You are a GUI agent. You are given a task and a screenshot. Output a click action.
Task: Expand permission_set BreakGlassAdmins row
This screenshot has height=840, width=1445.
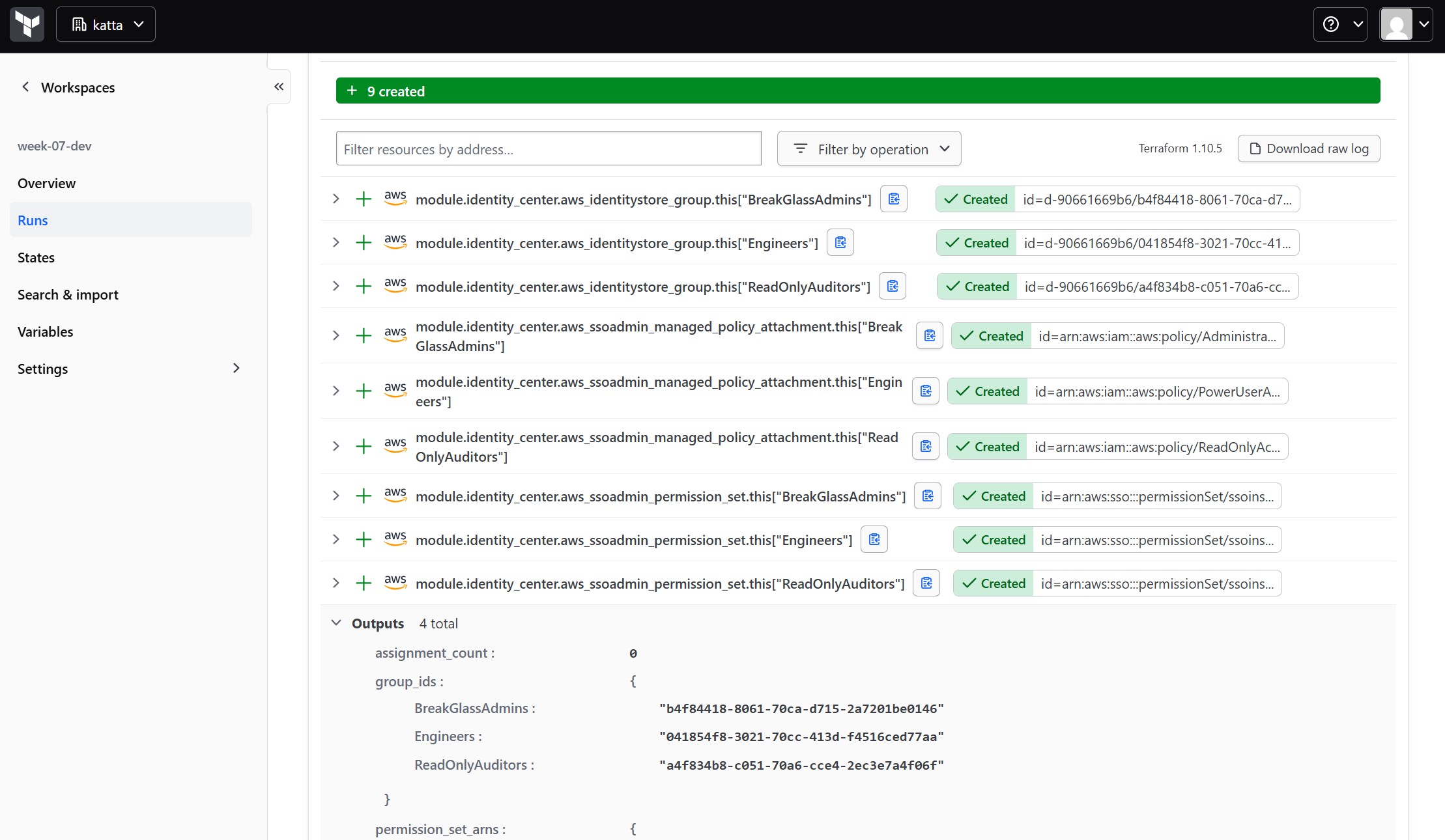click(x=336, y=496)
